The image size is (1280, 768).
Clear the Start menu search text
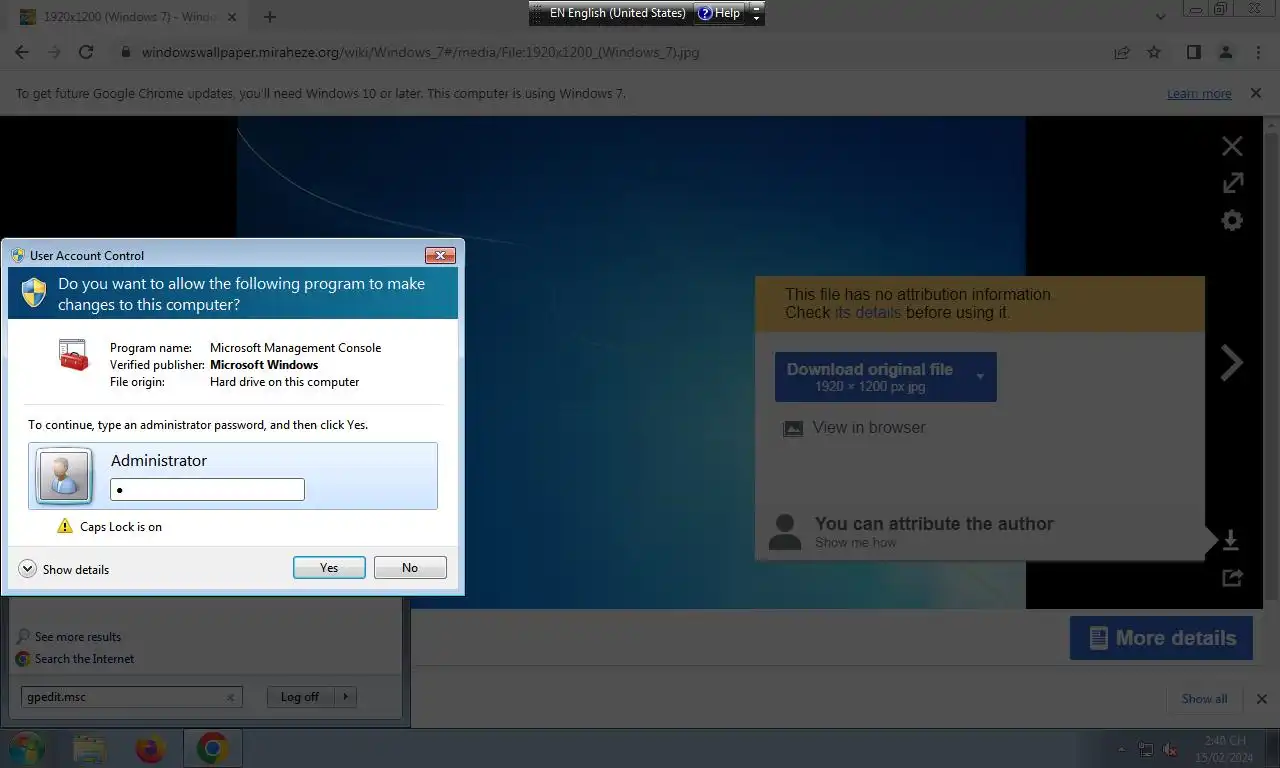pyautogui.click(x=231, y=698)
